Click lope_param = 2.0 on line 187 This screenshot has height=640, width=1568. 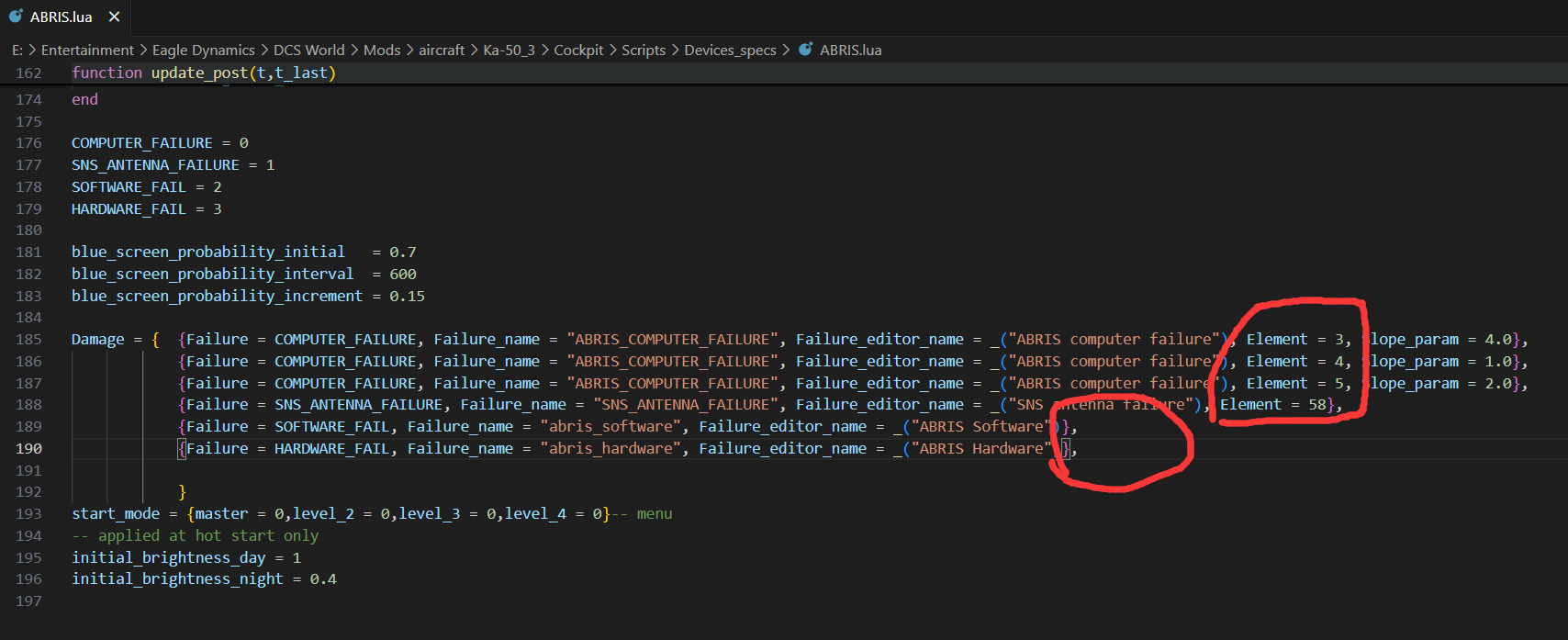(x=1441, y=383)
